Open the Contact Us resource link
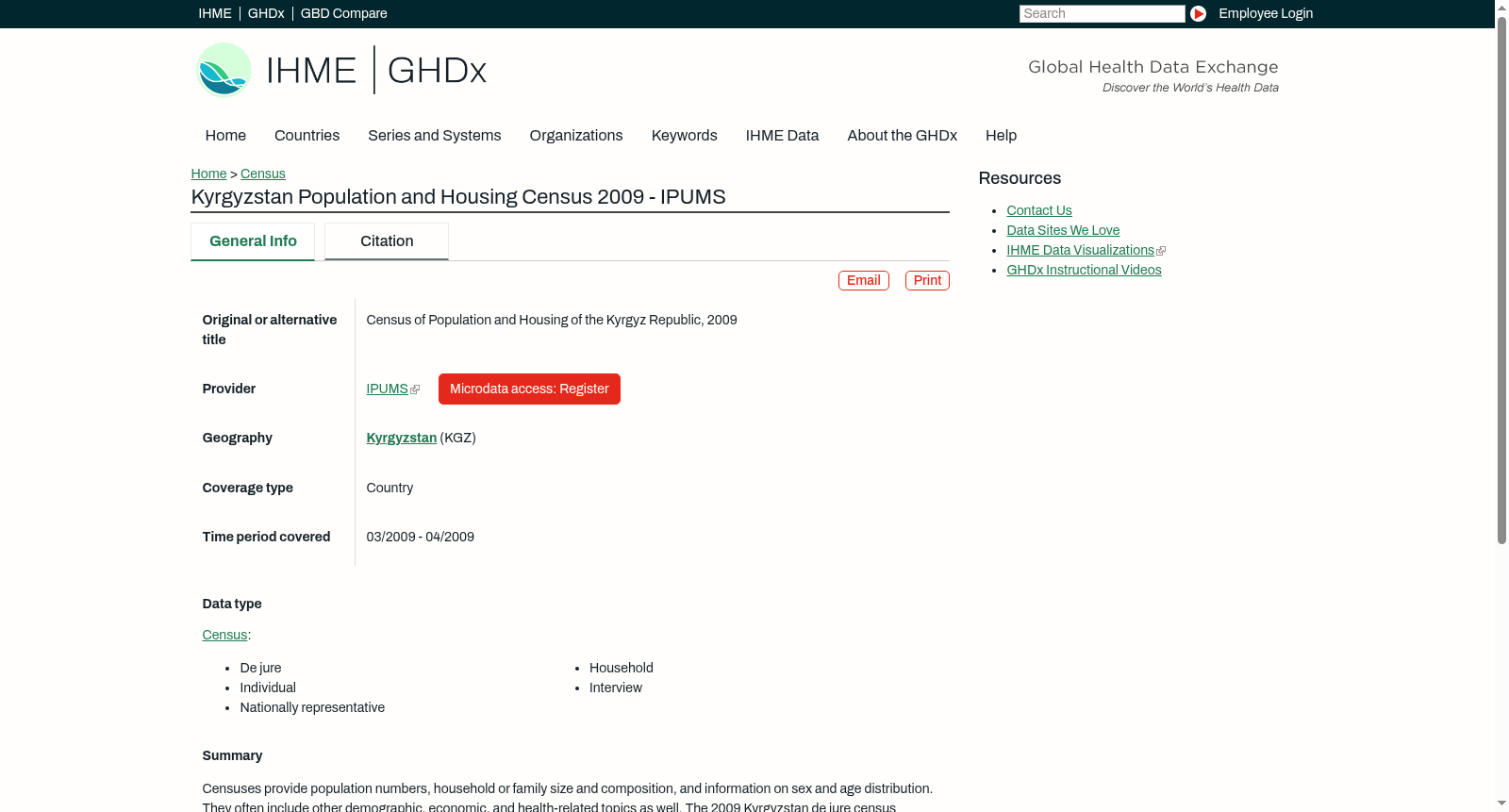 [1039, 210]
